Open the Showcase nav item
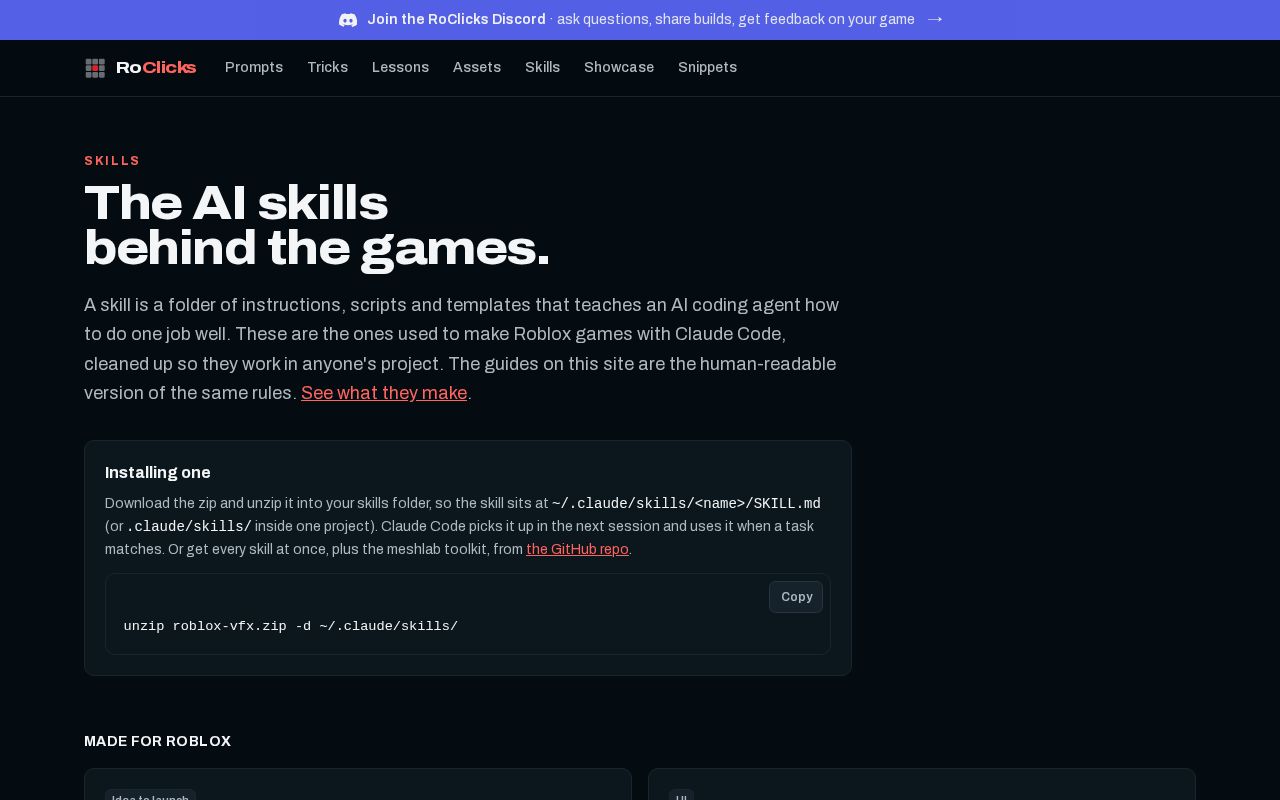Screen dimensions: 1280x800 [619, 67]
